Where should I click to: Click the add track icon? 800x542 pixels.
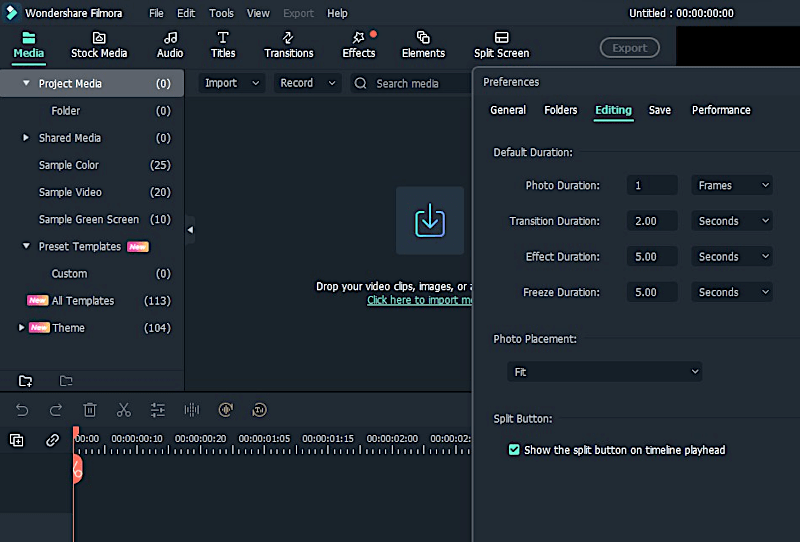click(x=16, y=440)
